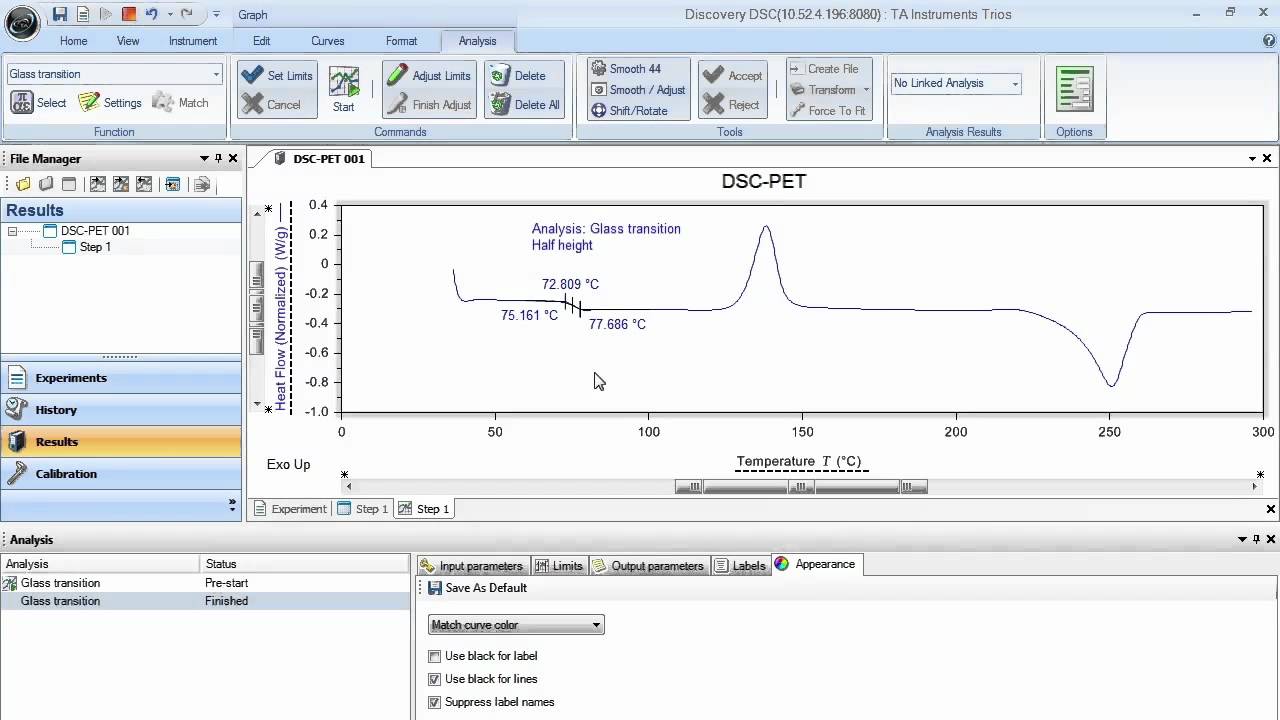Uncheck Use black for lines
This screenshot has width=1280, height=720.
[434, 679]
